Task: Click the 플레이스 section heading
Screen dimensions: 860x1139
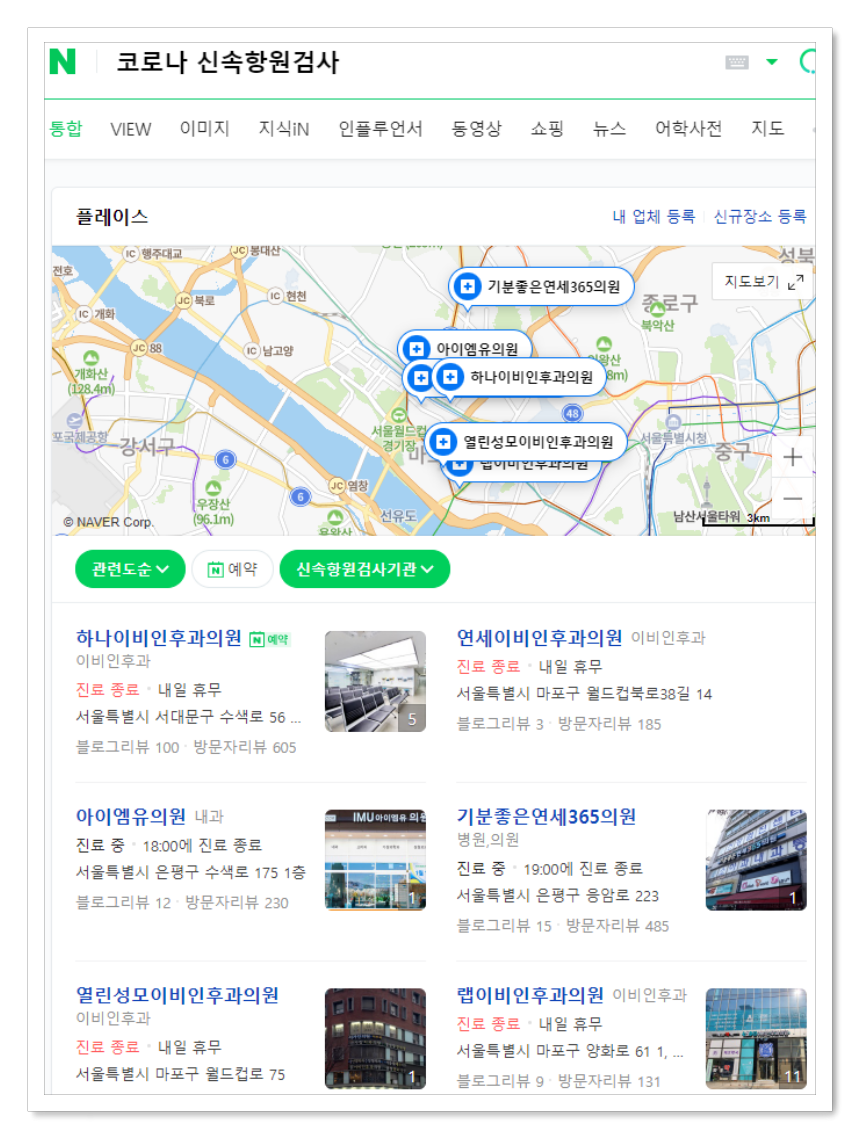Action: pyautogui.click(x=112, y=216)
